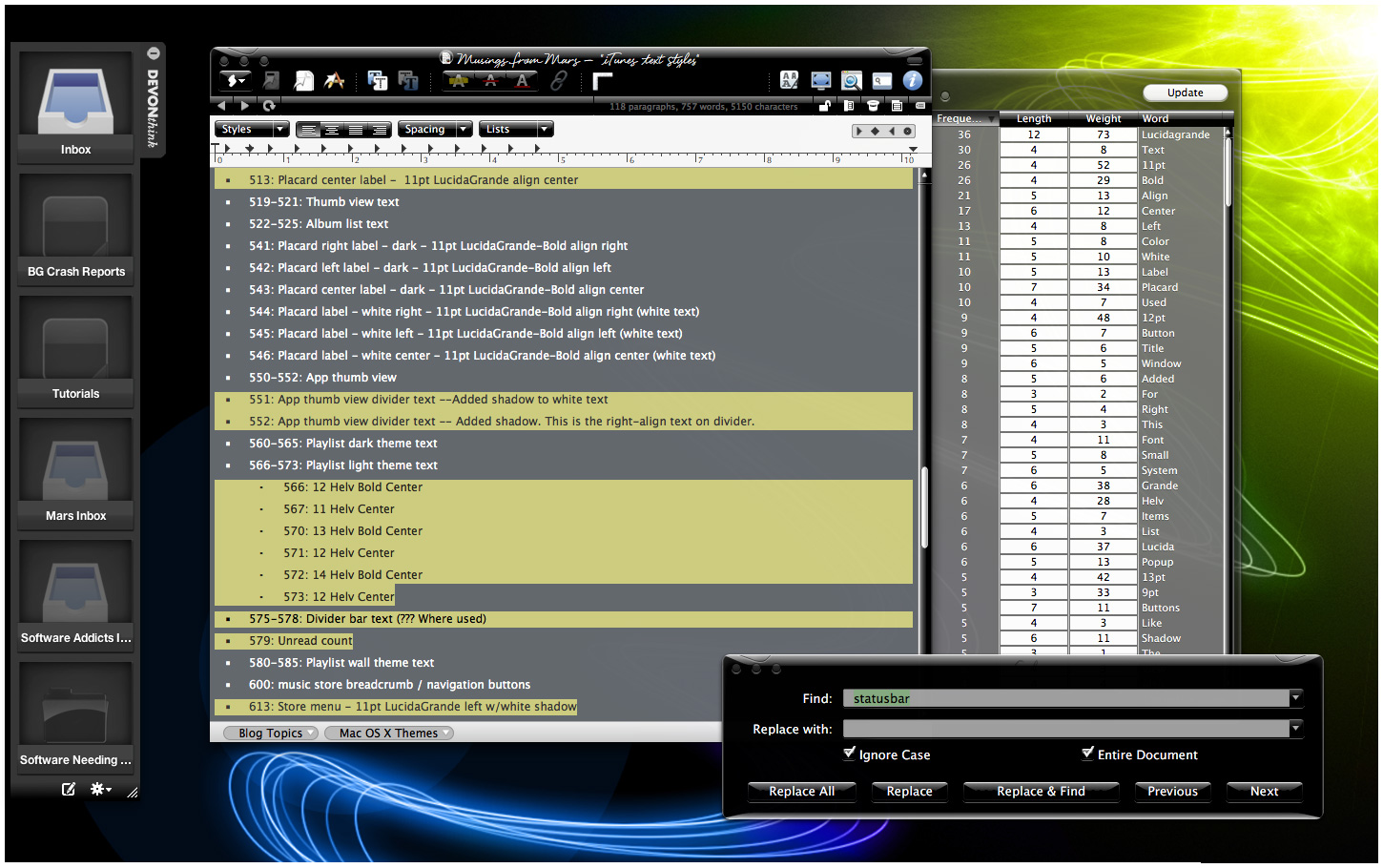Select the word 'Lucidagrande' in list

click(1175, 134)
